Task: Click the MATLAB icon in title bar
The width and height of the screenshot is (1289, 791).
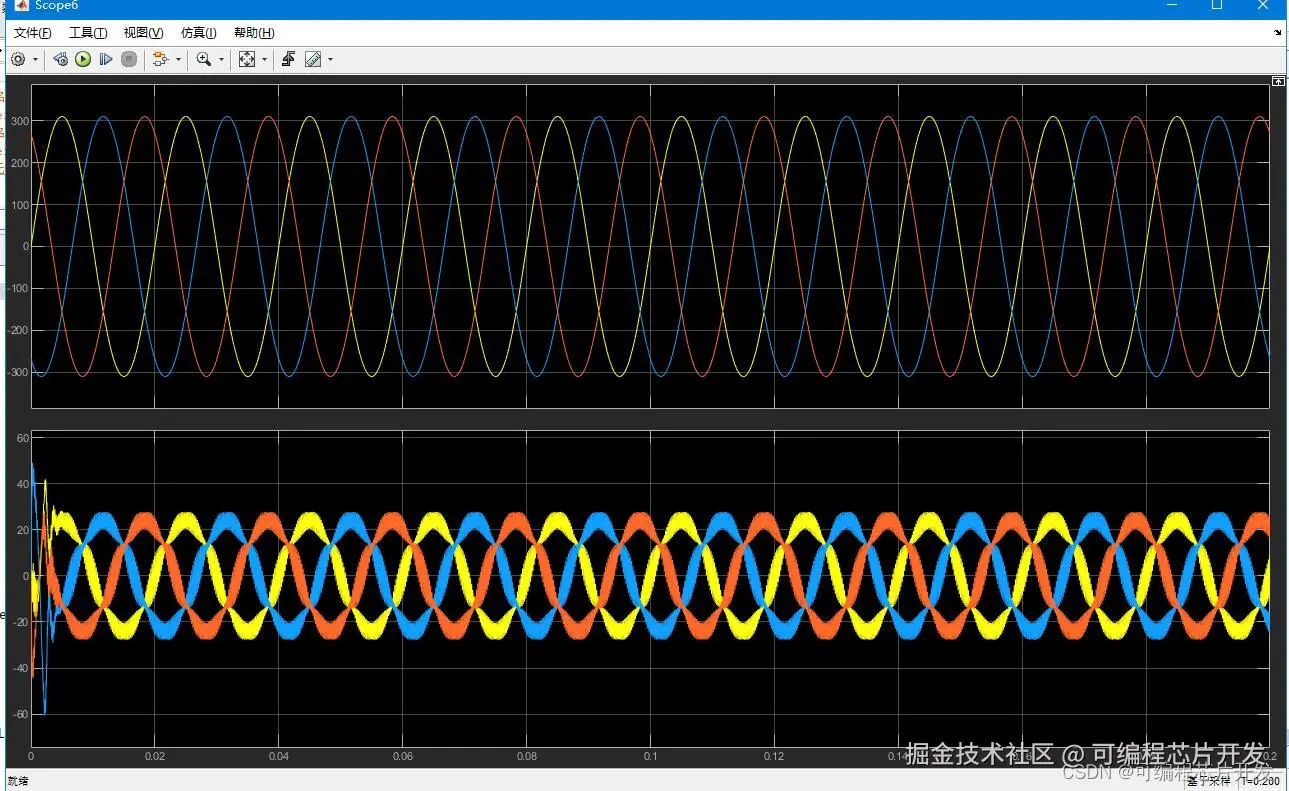Action: (21, 5)
